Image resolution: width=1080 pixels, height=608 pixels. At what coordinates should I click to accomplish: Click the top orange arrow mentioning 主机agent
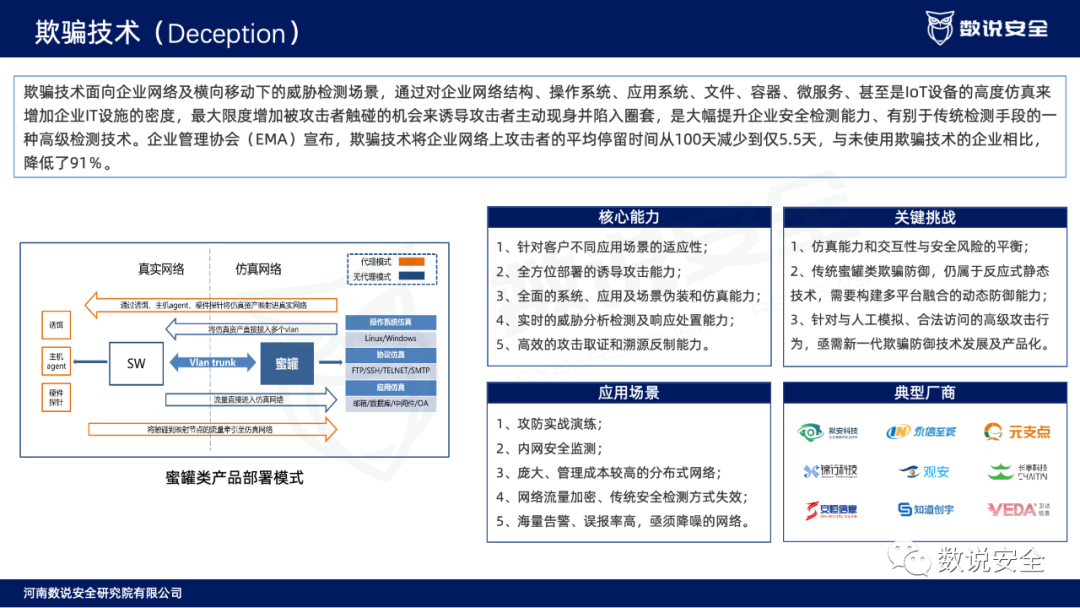[x=211, y=305]
